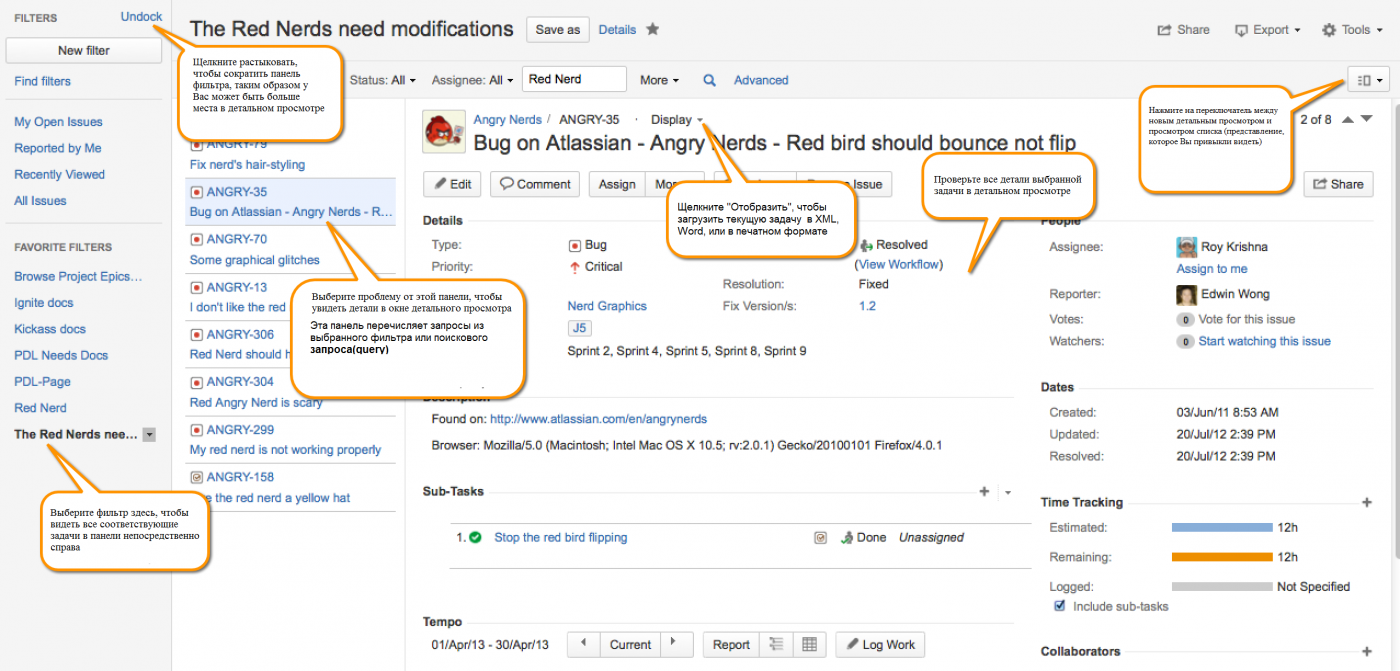The height and width of the screenshot is (671, 1400).
Task: Star this filter as a favorite
Action: click(x=653, y=30)
